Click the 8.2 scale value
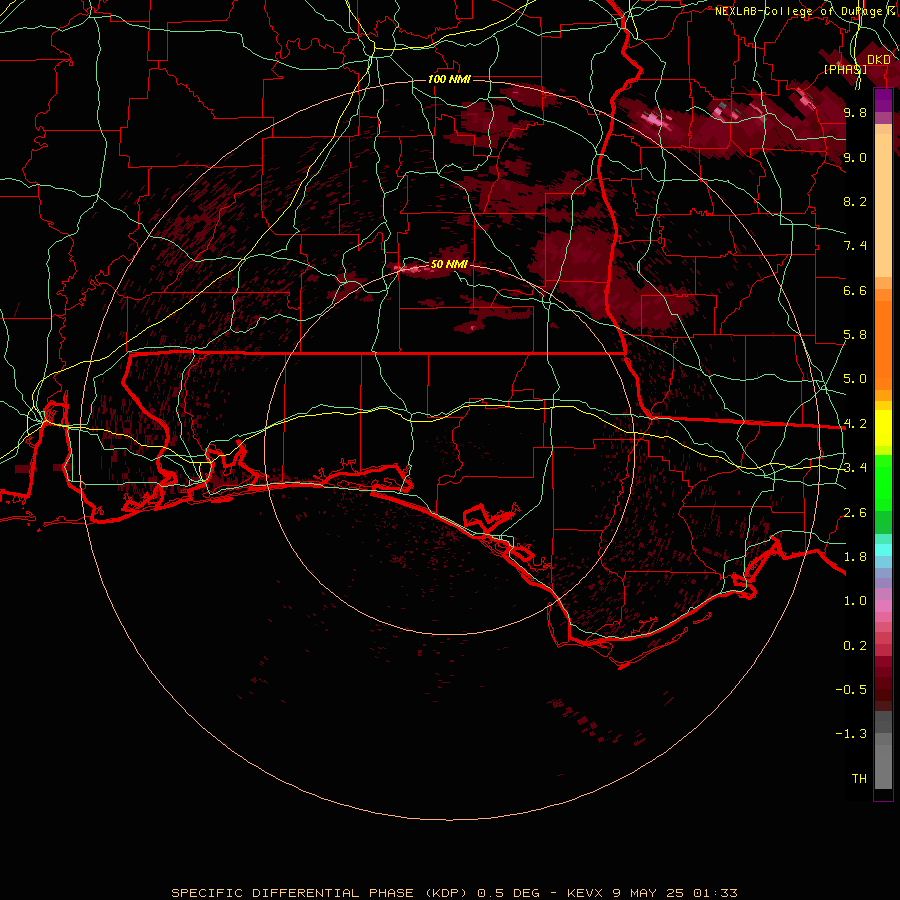The height and width of the screenshot is (900, 900). [855, 201]
